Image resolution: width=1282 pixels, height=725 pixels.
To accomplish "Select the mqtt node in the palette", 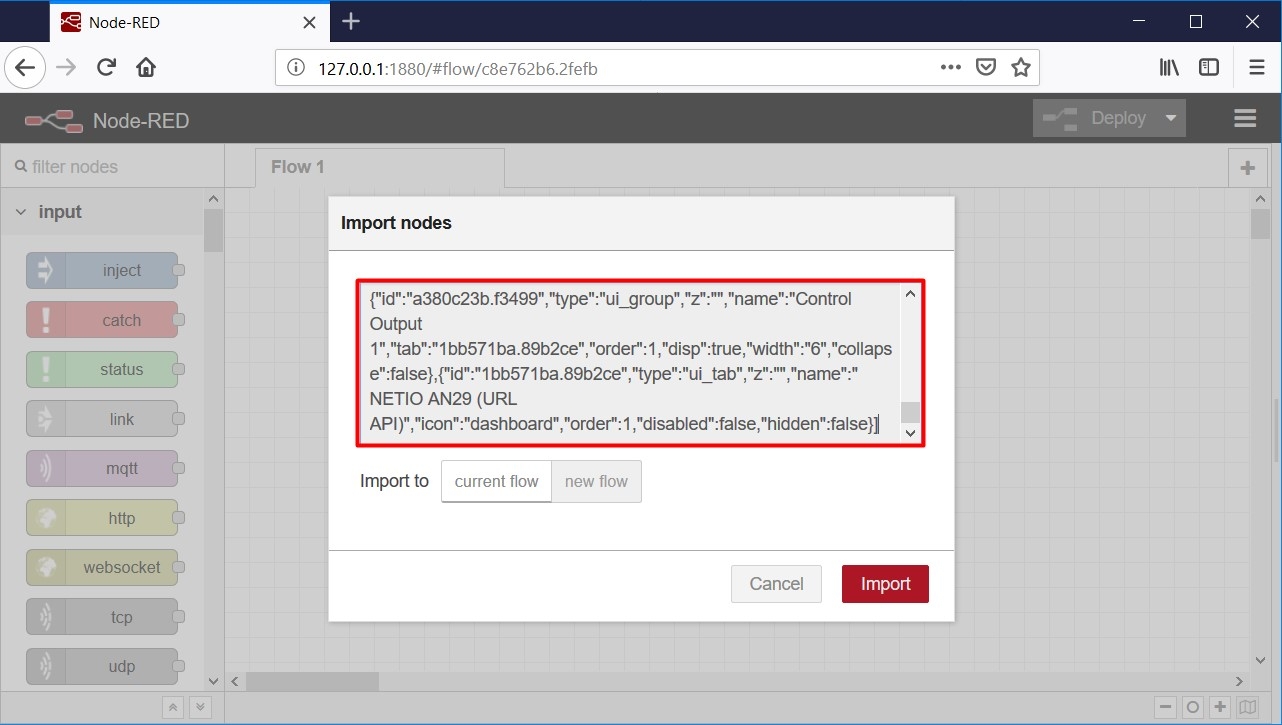I will coord(102,468).
